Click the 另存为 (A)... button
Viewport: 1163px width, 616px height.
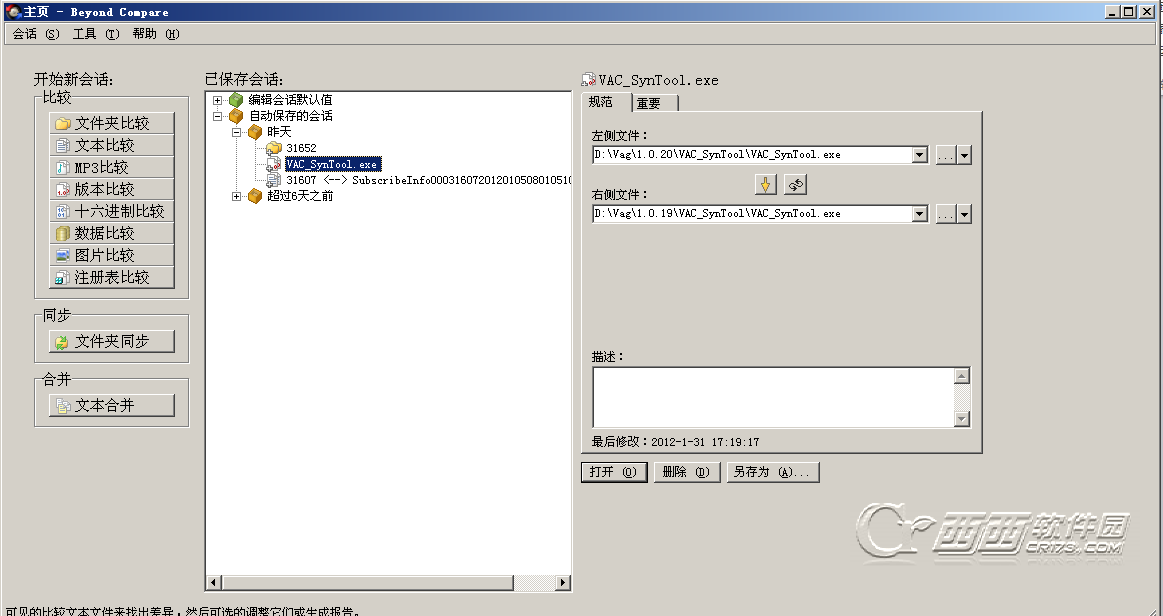773,472
